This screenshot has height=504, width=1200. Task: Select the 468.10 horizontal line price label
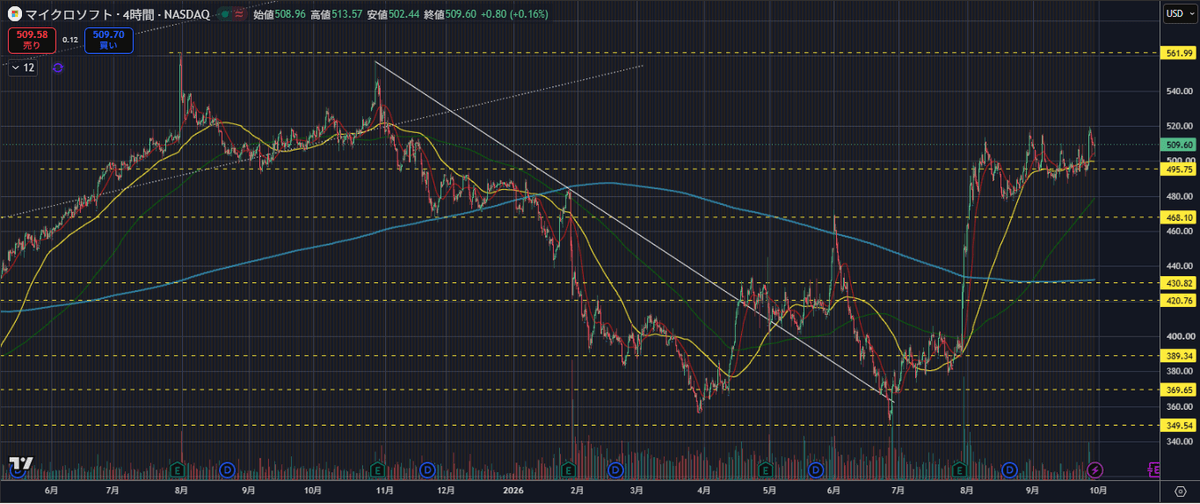(1176, 216)
